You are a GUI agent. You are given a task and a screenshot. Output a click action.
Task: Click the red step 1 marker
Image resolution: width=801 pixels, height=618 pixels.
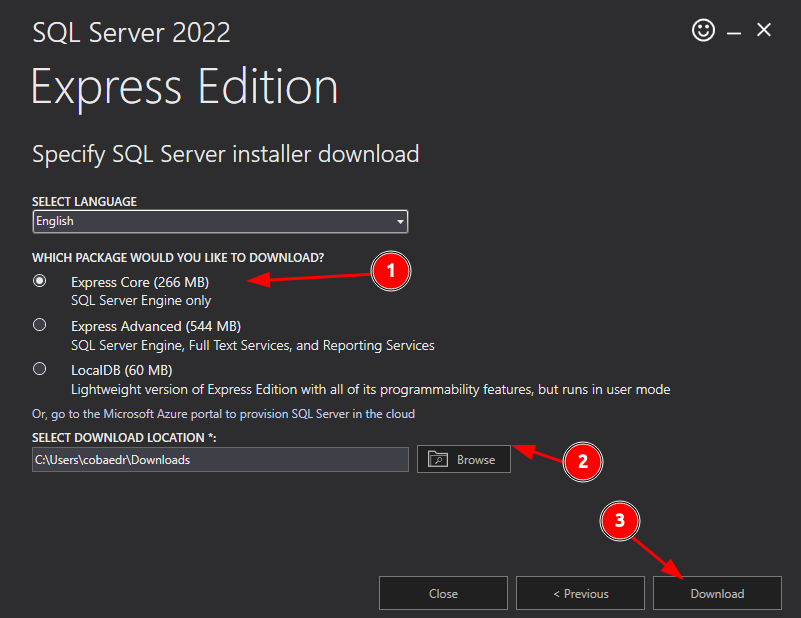[391, 271]
